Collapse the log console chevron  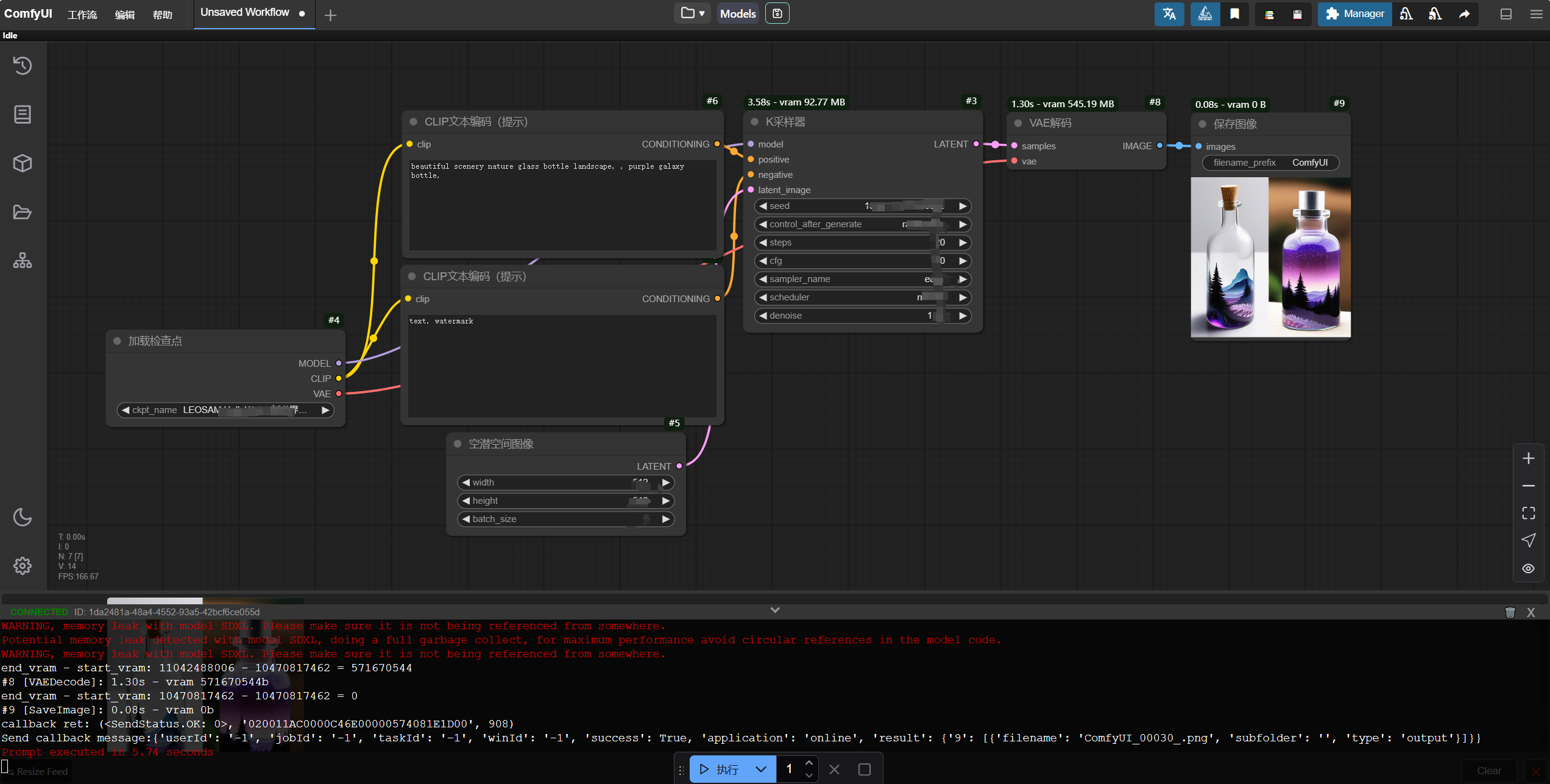click(774, 610)
